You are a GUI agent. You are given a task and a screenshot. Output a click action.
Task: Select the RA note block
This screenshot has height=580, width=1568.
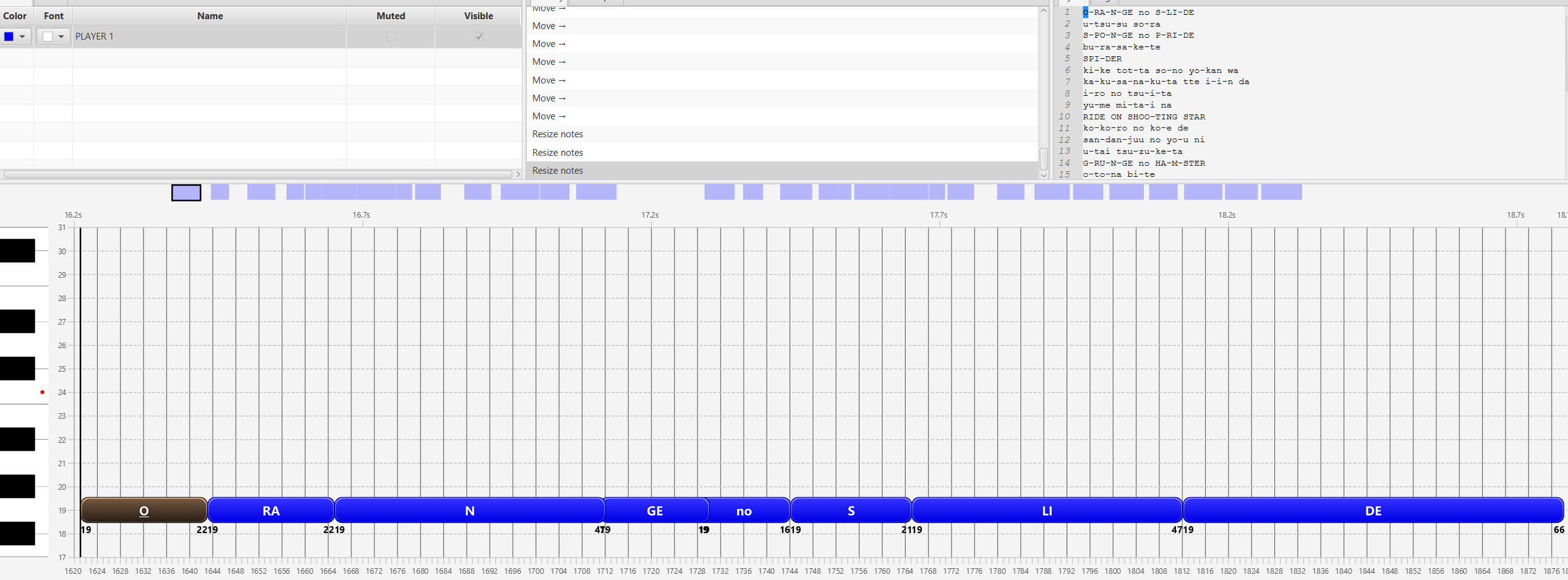coord(271,511)
